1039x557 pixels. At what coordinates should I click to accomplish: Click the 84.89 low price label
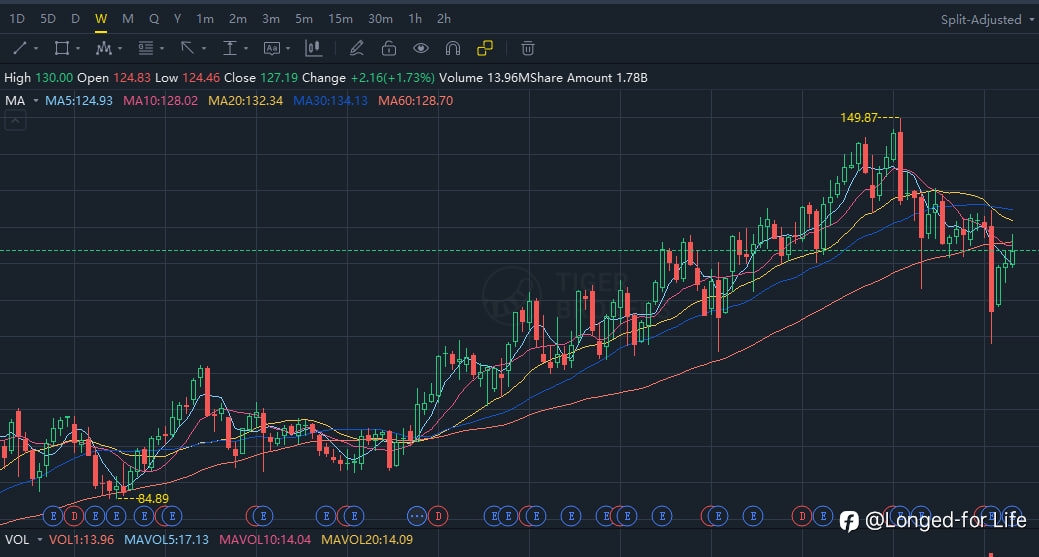[153, 499]
